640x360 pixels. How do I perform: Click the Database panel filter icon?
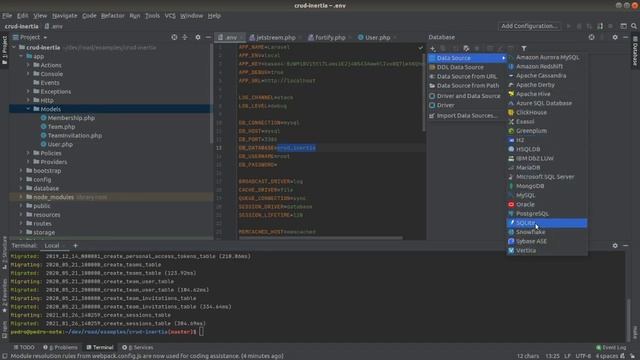[524, 48]
